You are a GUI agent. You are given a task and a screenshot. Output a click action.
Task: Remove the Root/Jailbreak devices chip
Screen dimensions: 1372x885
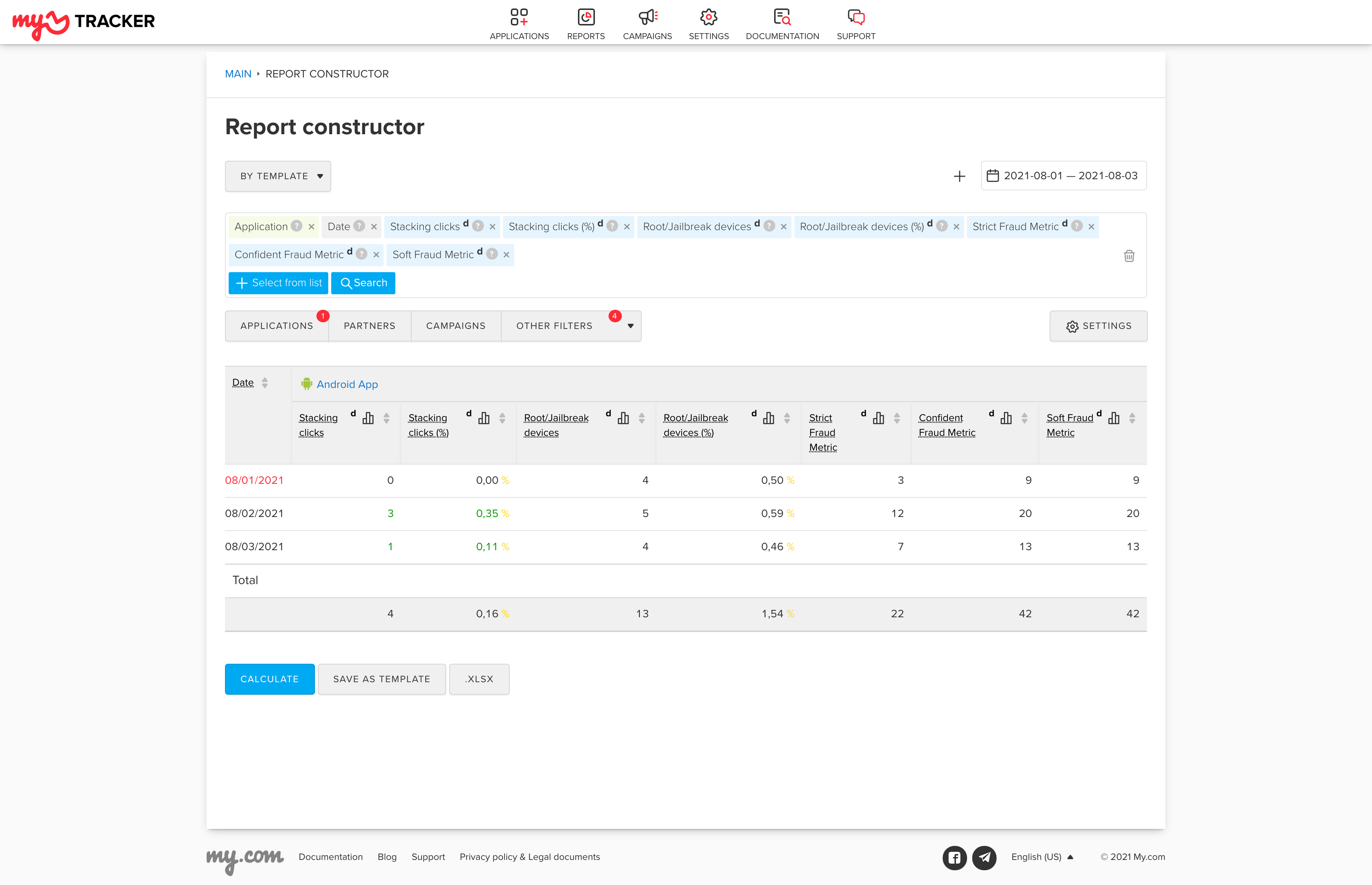tap(783, 227)
